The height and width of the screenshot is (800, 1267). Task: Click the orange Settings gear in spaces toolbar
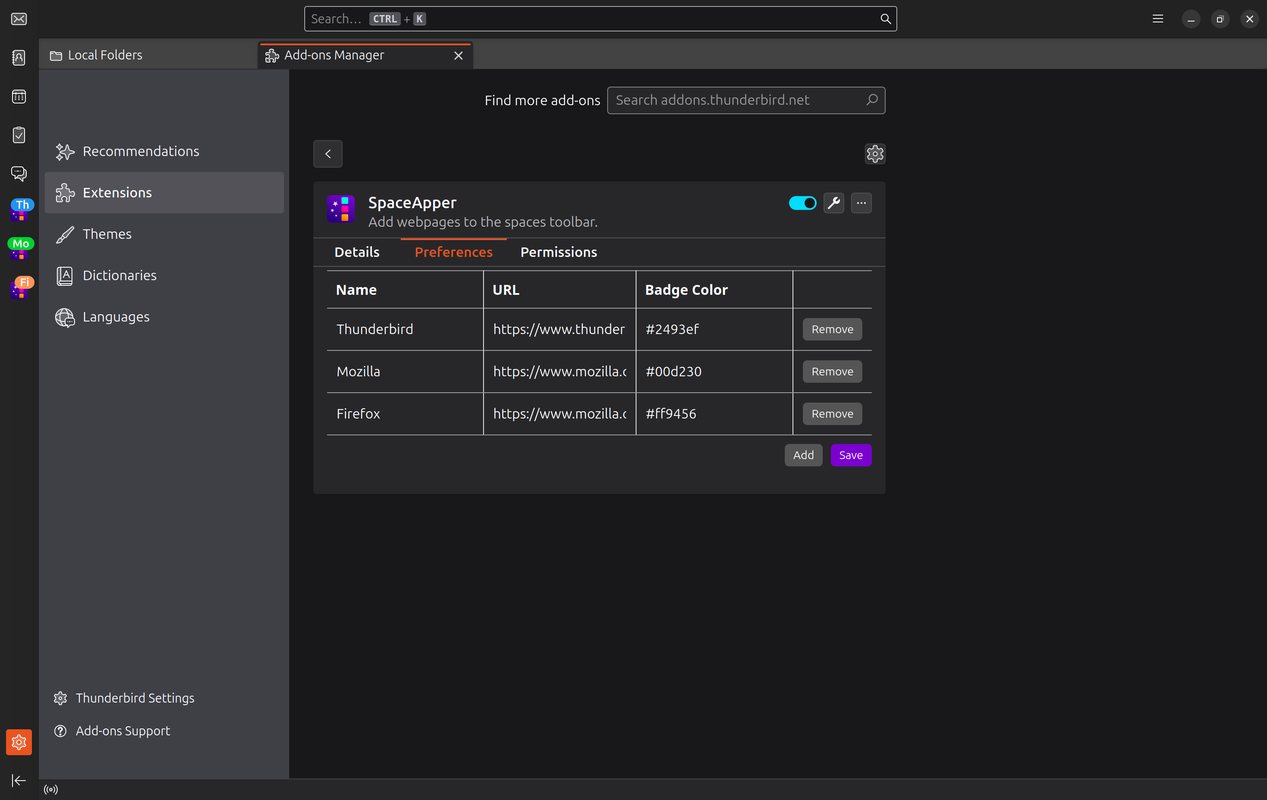[19, 742]
